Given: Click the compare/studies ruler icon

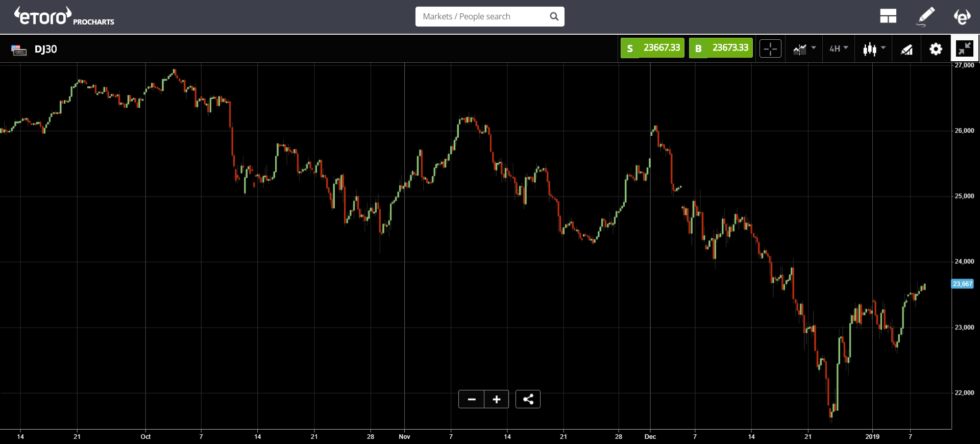Looking at the screenshot, I should [x=906, y=49].
